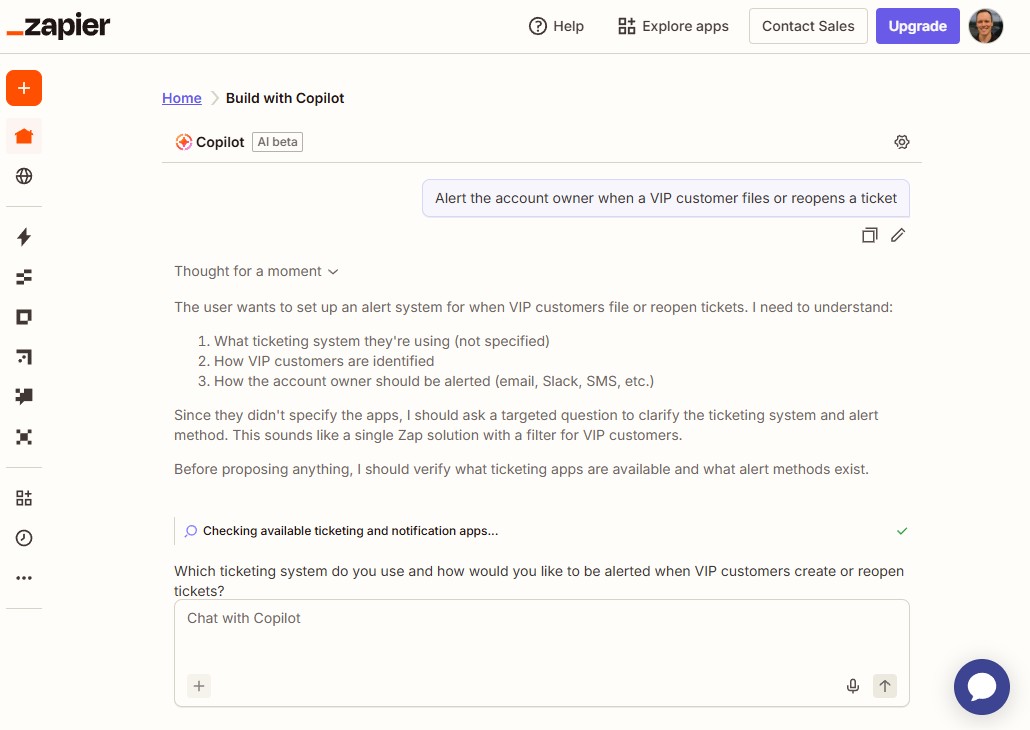Open the support chat bubble

pos(981,687)
